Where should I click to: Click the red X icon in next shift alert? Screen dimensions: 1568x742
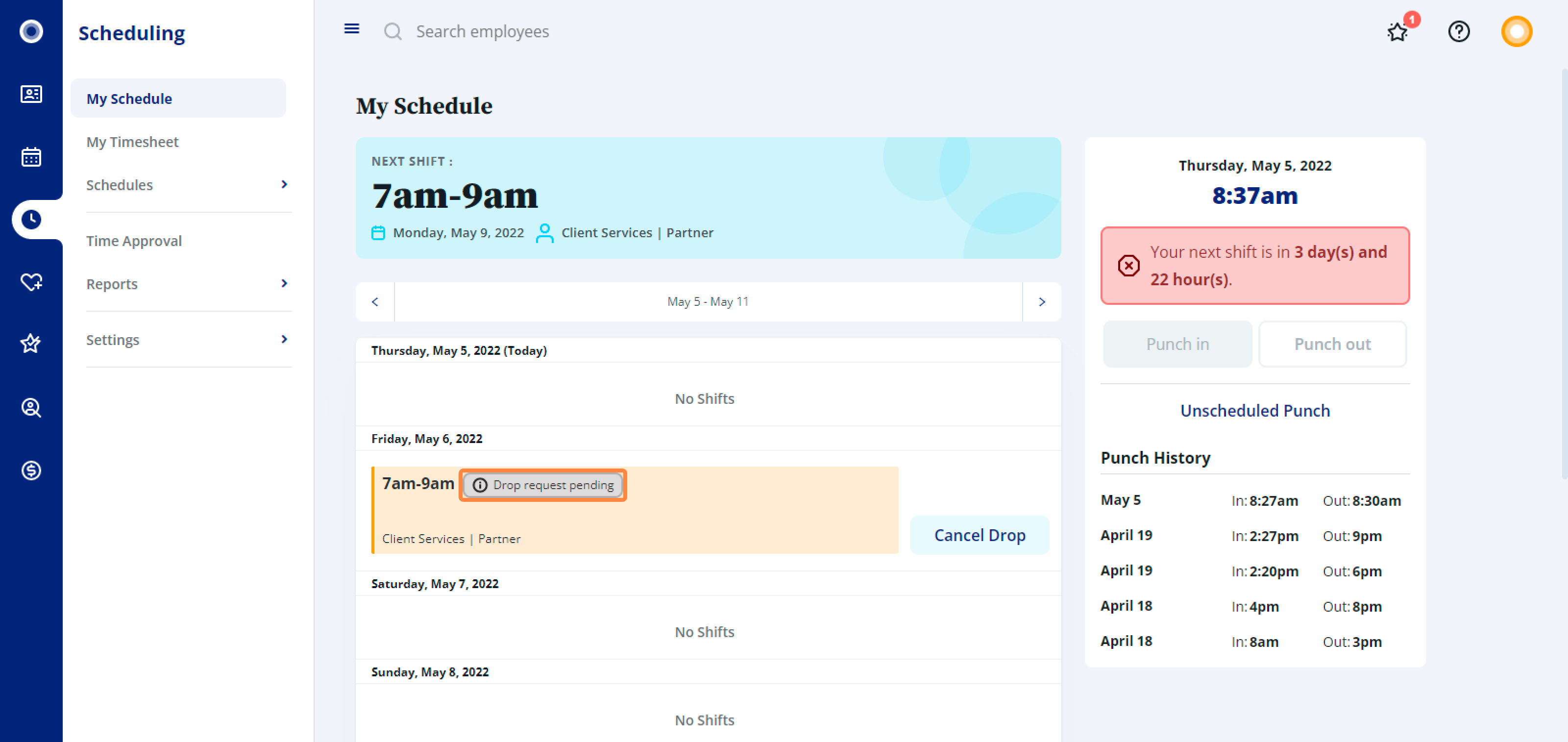(1128, 266)
